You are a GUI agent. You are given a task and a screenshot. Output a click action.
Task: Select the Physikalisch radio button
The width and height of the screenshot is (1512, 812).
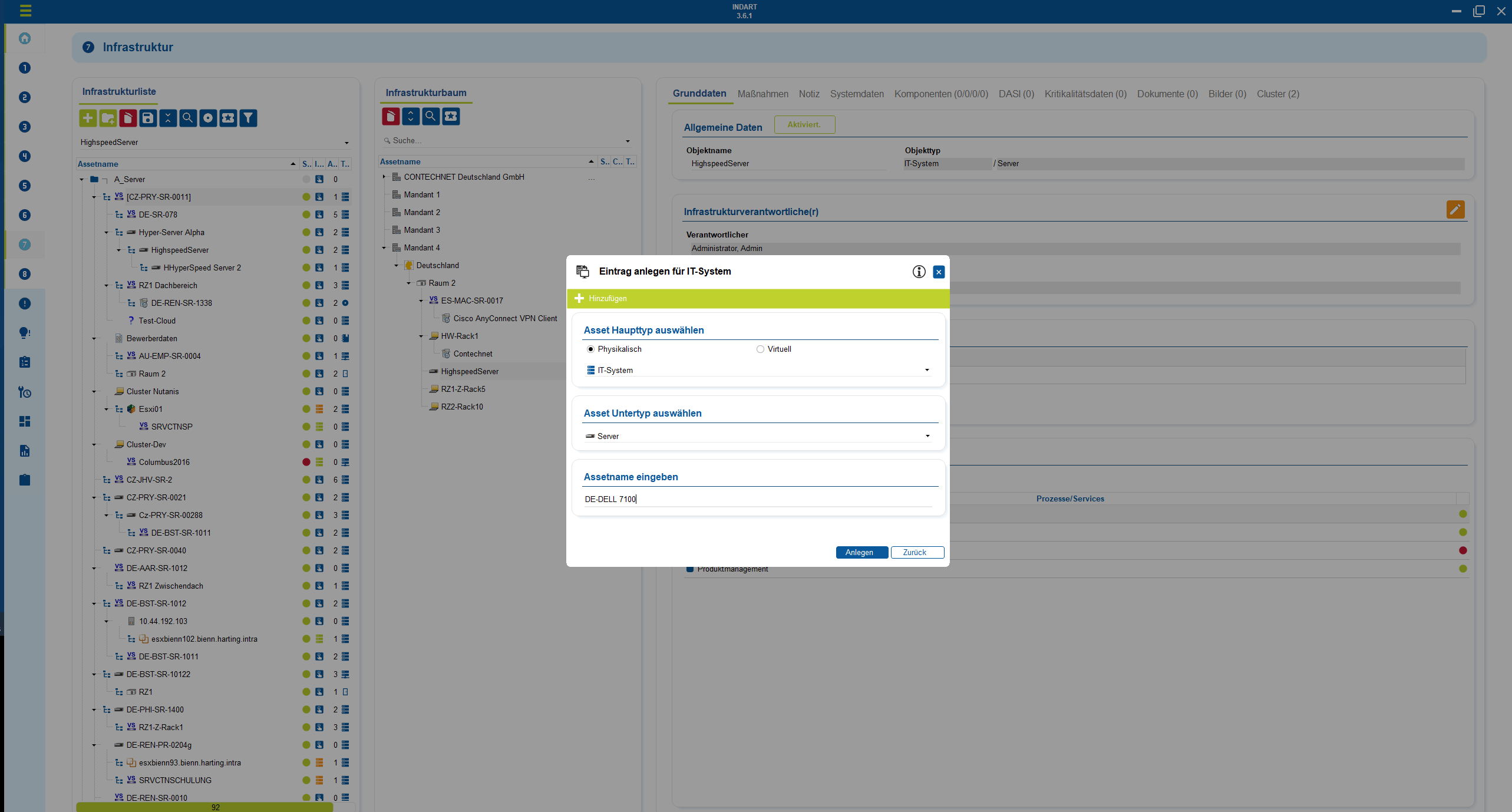(590, 349)
